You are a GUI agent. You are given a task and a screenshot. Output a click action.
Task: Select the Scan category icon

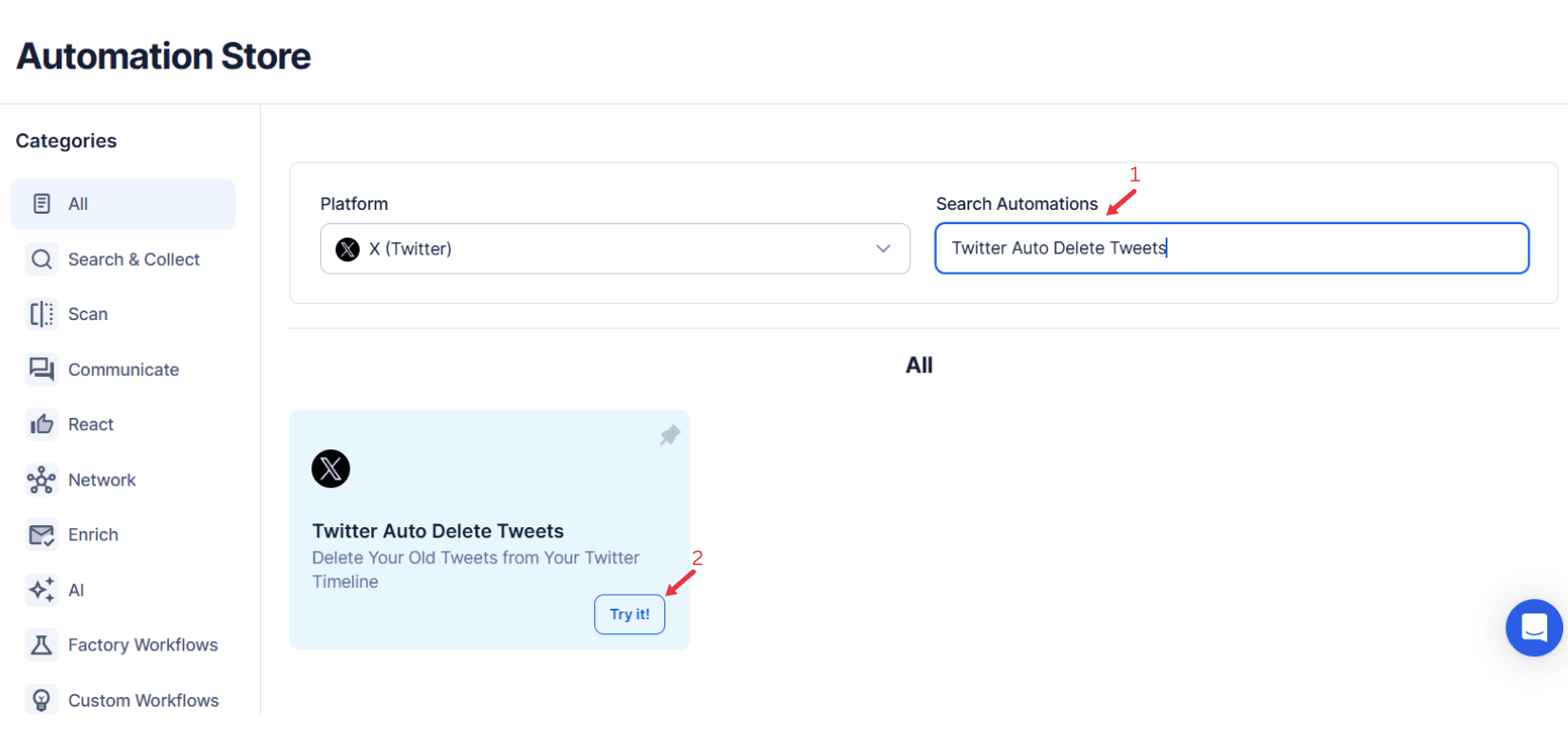point(42,313)
